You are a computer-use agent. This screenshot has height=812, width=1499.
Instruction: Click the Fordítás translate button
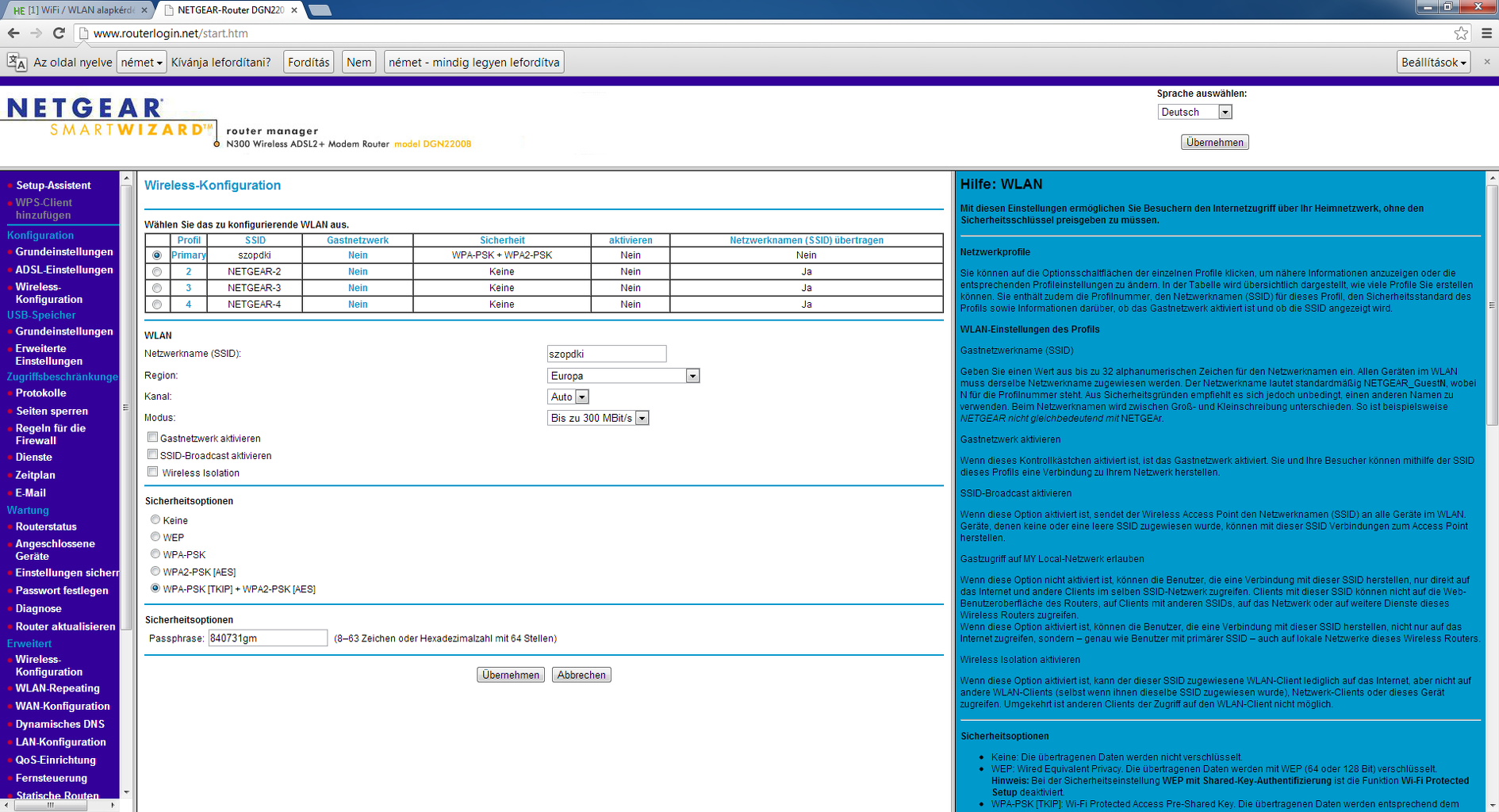click(309, 62)
